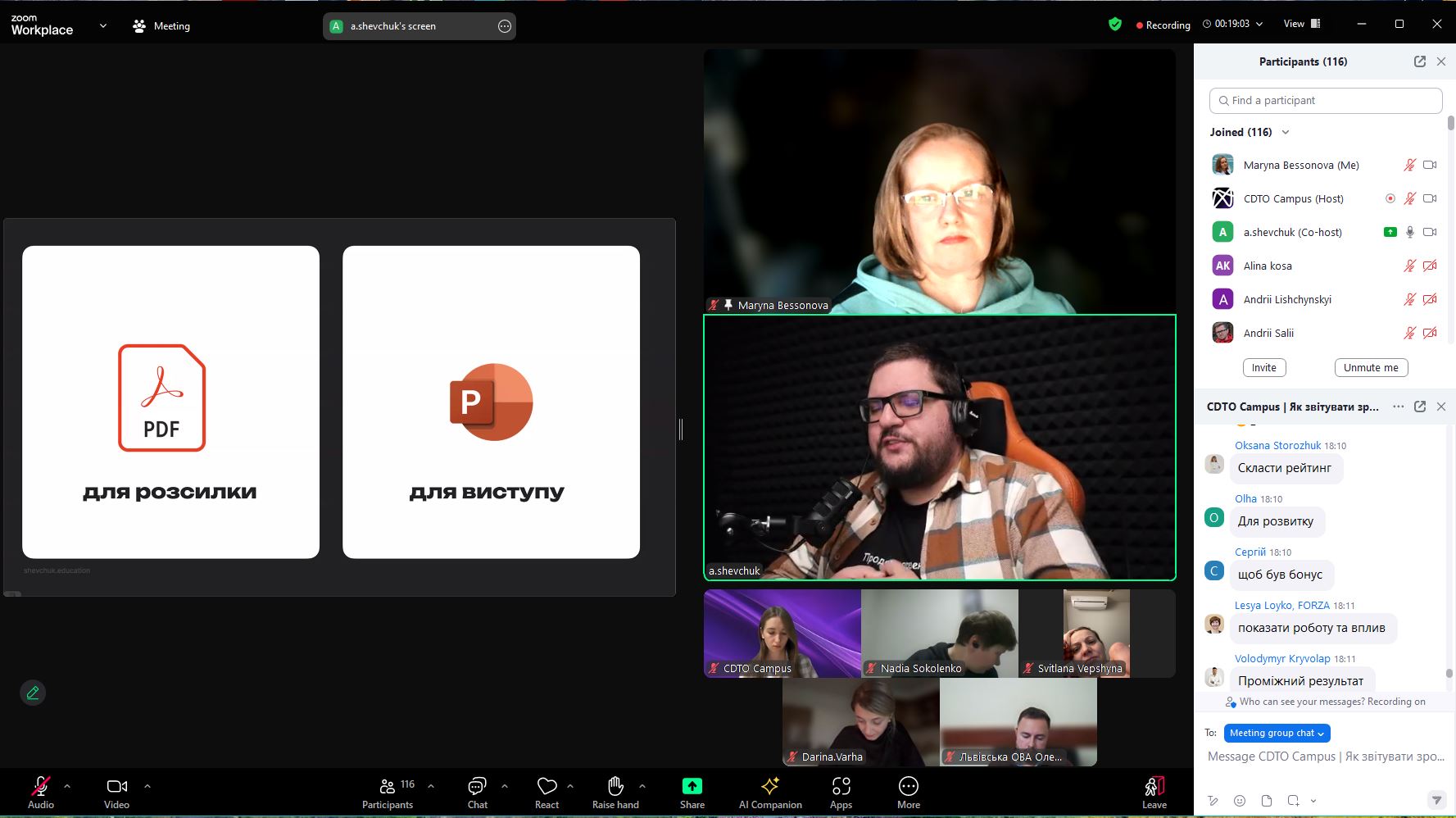The width and height of the screenshot is (1456, 818).
Task: Click the green Share screen icon
Action: [x=692, y=787]
